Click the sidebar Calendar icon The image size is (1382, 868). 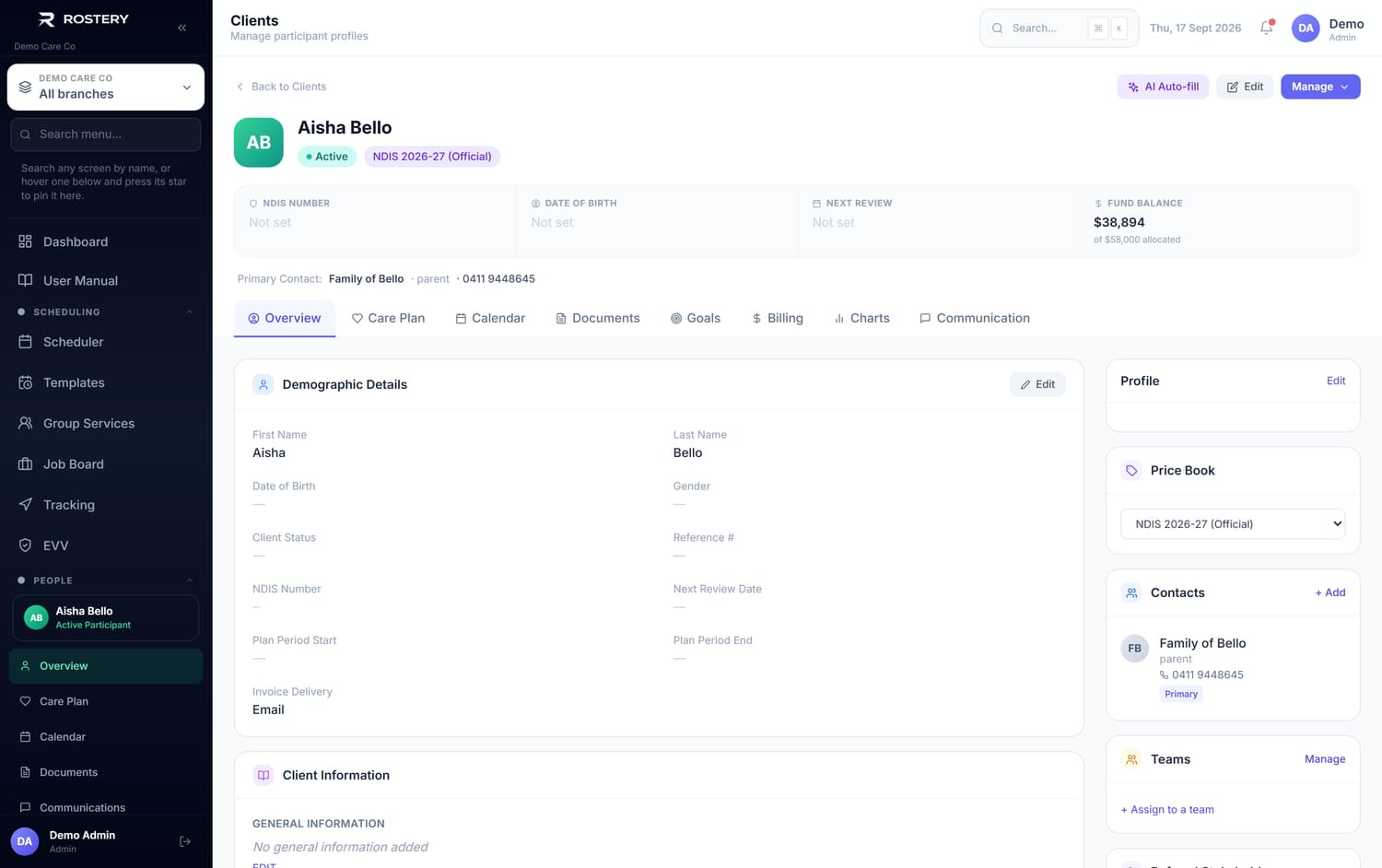[x=25, y=736]
